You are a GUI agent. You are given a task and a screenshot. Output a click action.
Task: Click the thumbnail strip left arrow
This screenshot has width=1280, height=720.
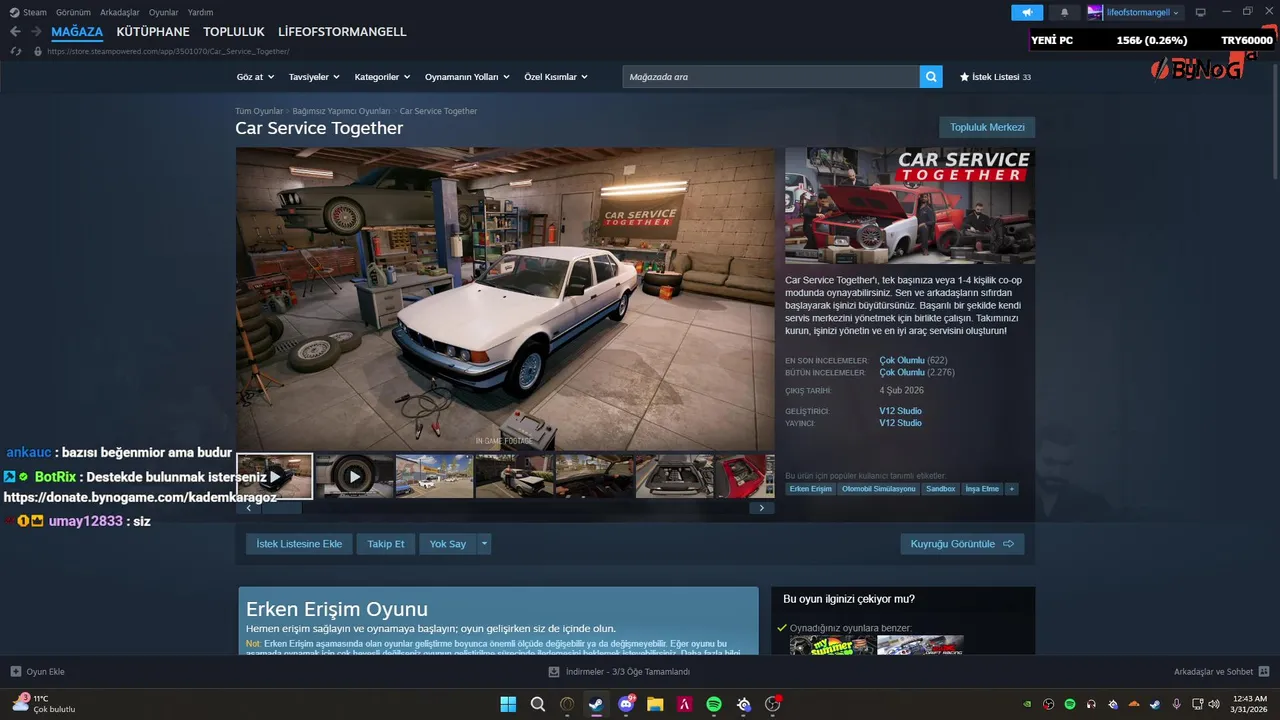(x=248, y=508)
